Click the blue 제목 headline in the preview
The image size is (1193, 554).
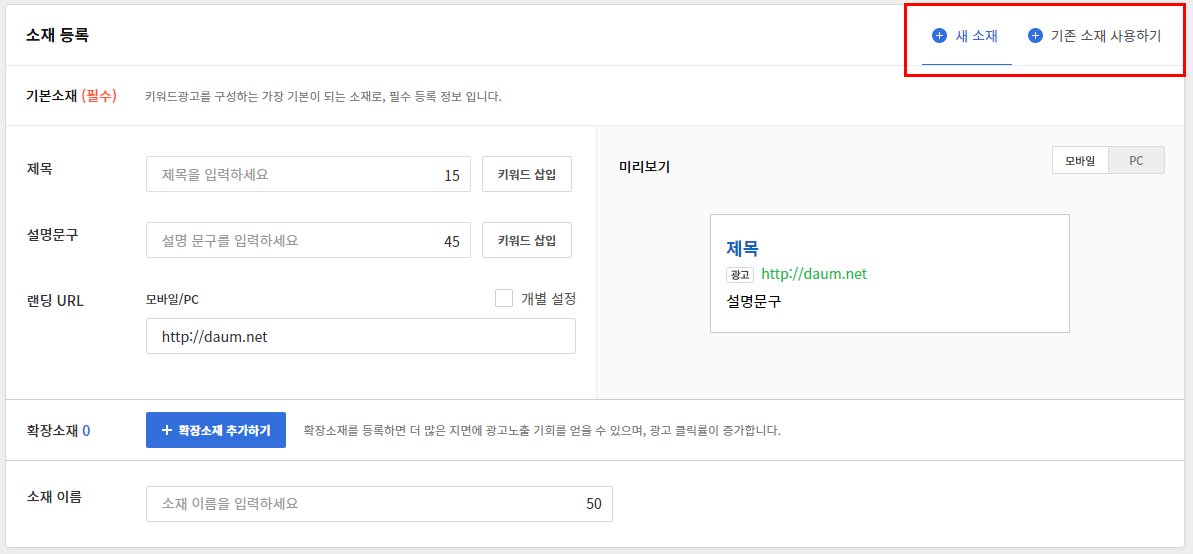coord(742,248)
